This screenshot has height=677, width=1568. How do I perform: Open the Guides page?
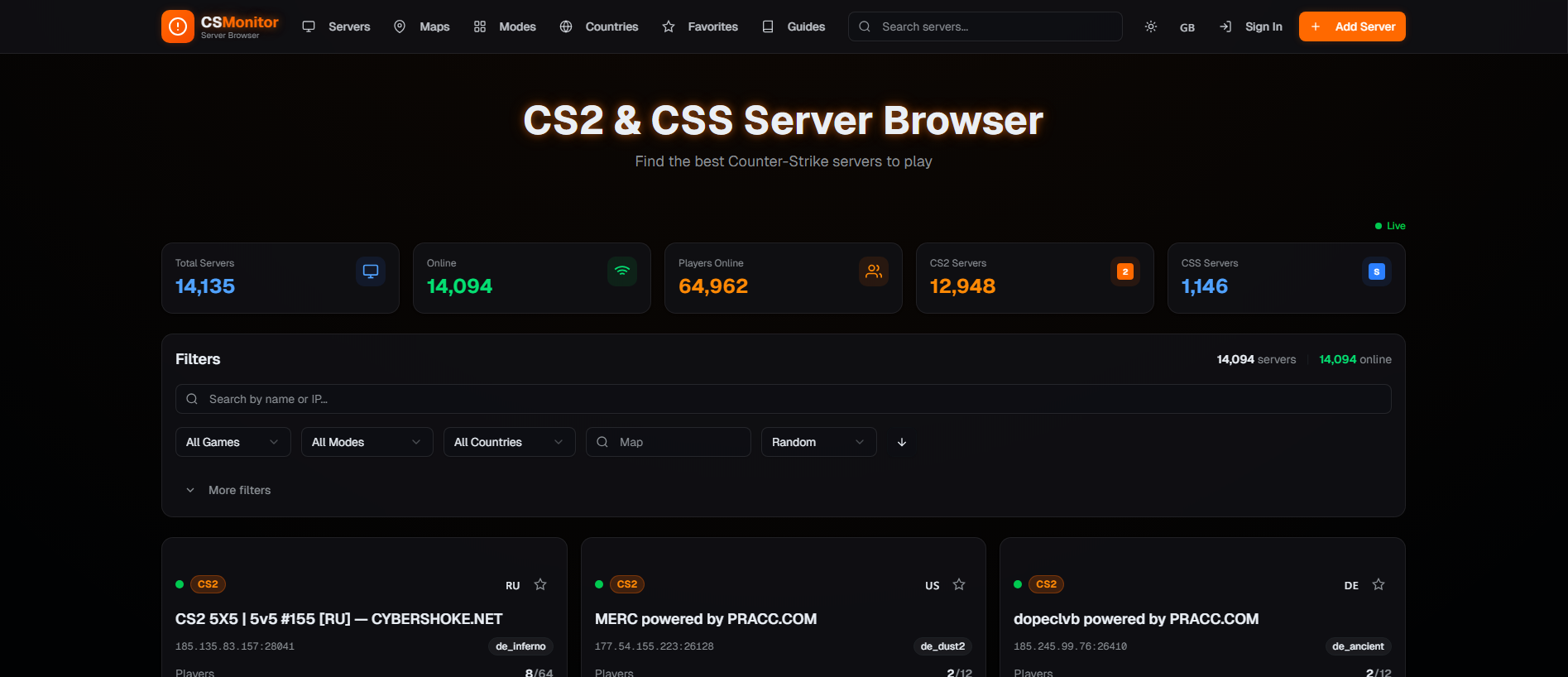click(794, 26)
